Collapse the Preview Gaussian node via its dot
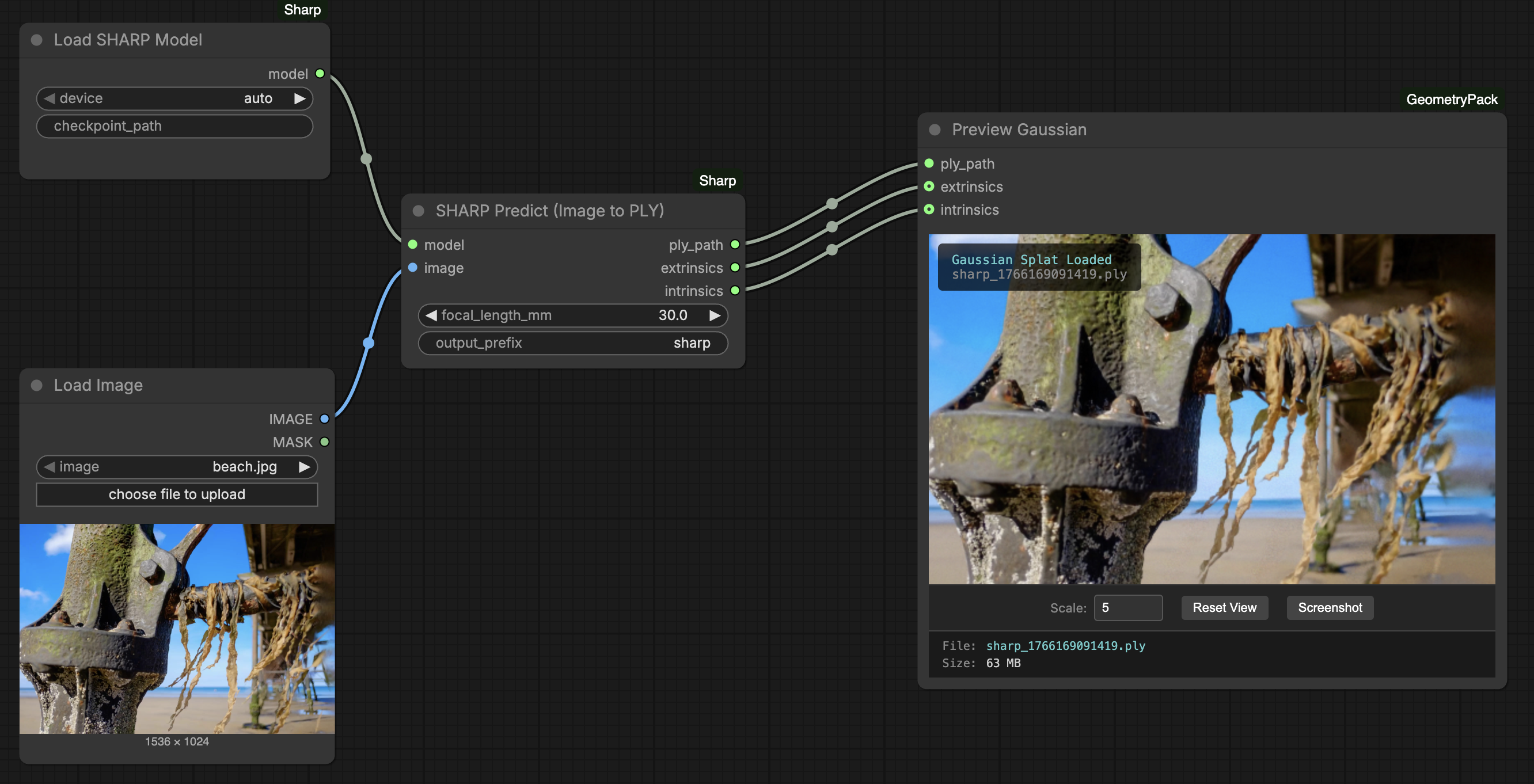This screenshot has width=1534, height=784. tap(935, 130)
